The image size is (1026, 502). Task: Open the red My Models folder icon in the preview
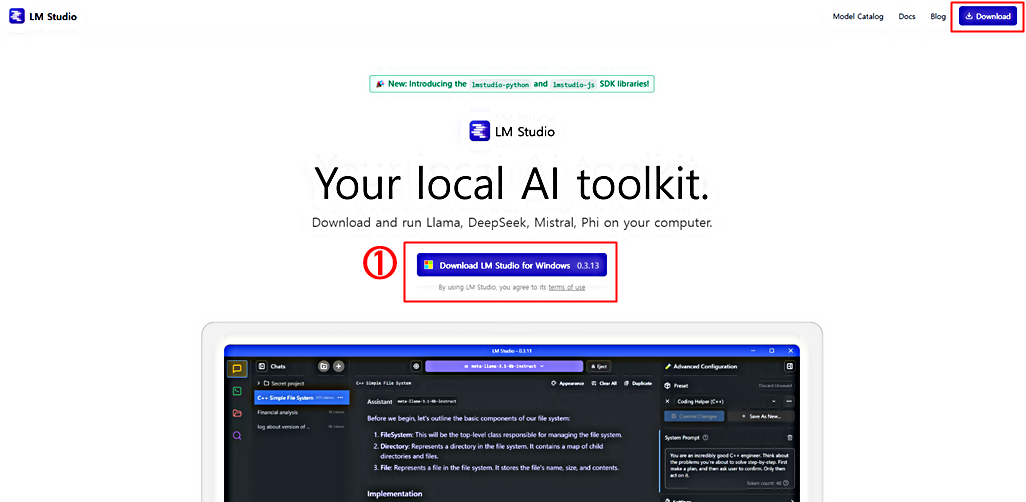pos(237,413)
